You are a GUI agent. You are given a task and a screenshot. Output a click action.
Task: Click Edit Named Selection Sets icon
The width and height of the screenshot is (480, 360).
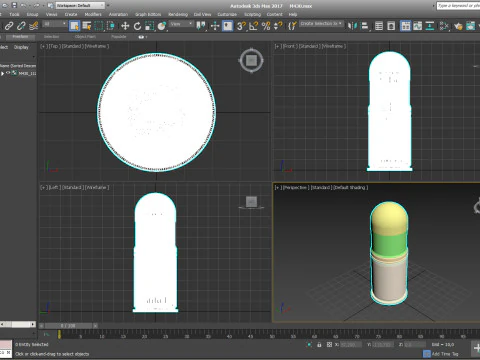(x=292, y=26)
